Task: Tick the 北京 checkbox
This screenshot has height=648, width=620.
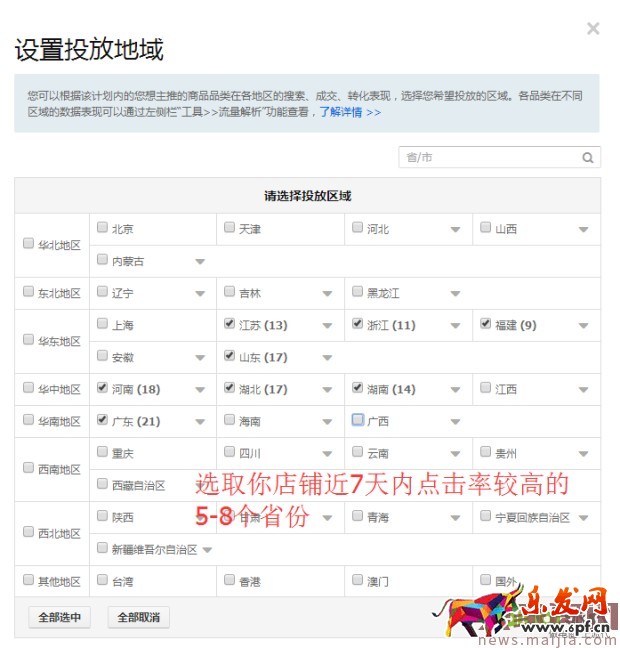Action: [102, 227]
